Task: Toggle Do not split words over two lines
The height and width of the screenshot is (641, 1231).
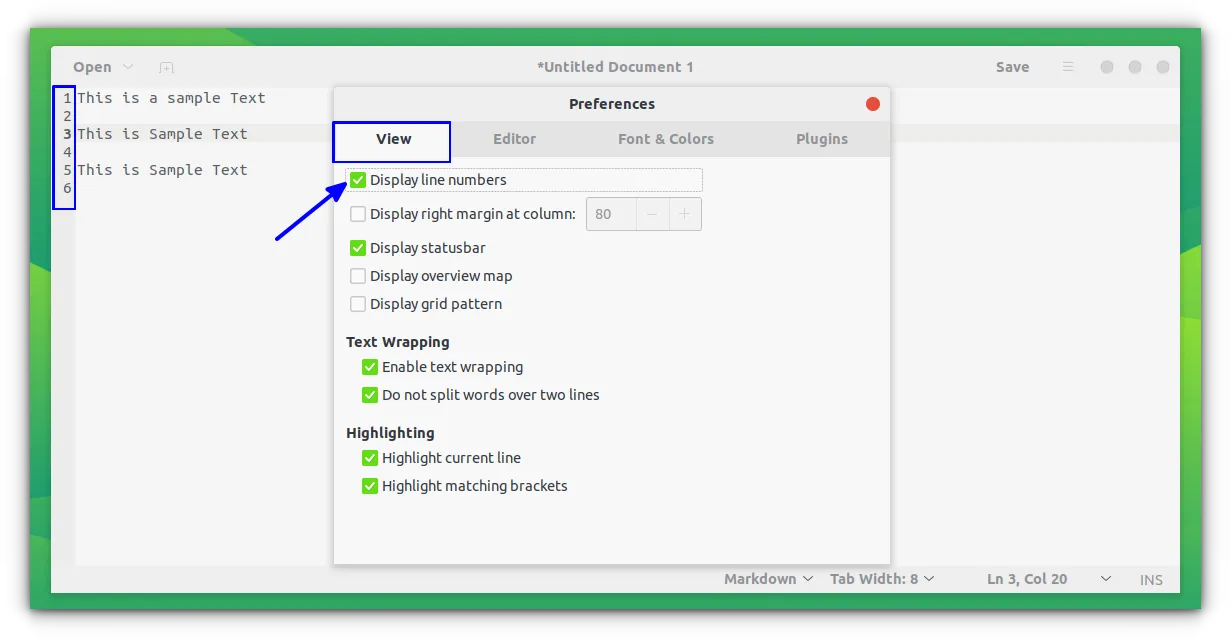Action: [370, 395]
